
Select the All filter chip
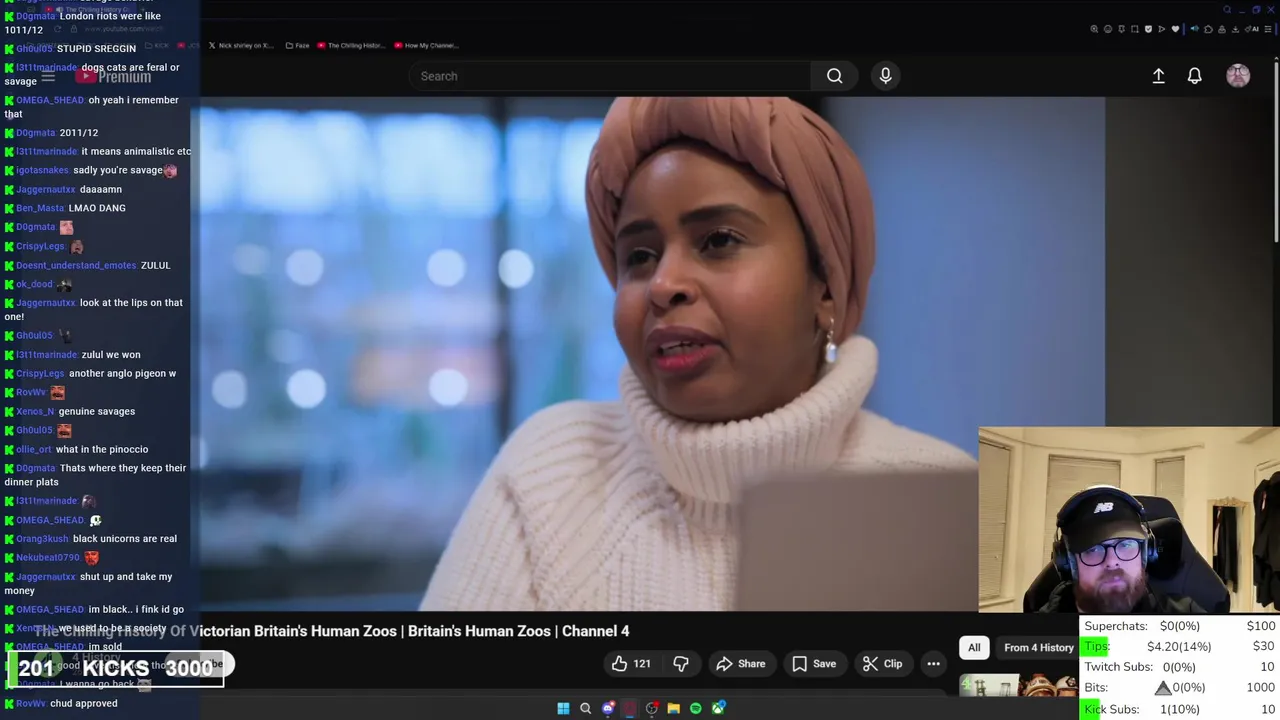coord(974,648)
